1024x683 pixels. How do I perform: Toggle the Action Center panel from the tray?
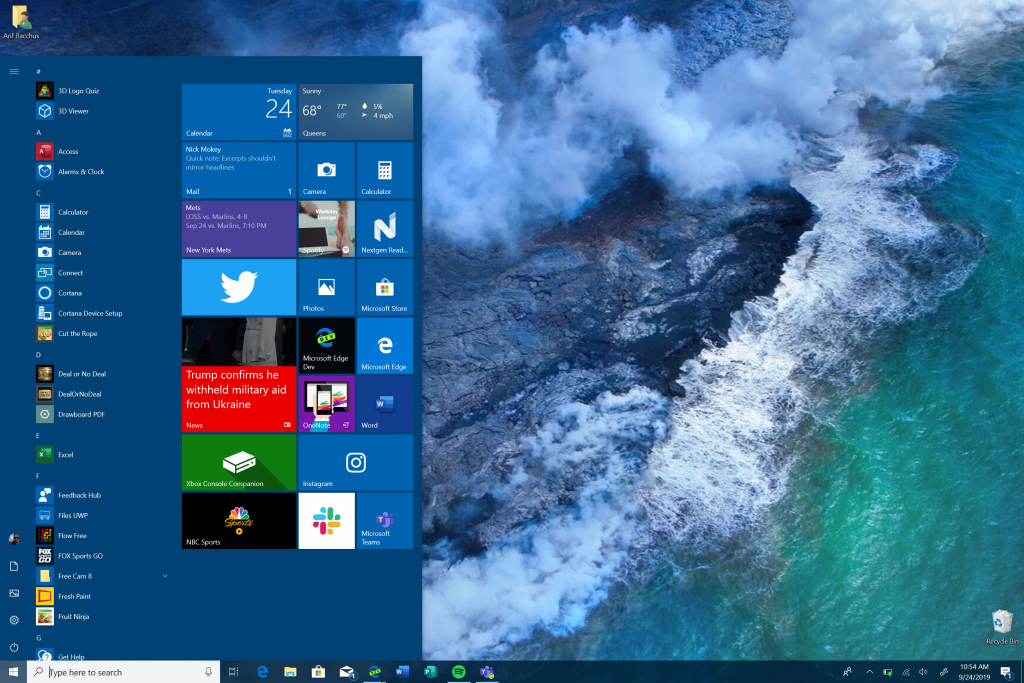[1005, 672]
